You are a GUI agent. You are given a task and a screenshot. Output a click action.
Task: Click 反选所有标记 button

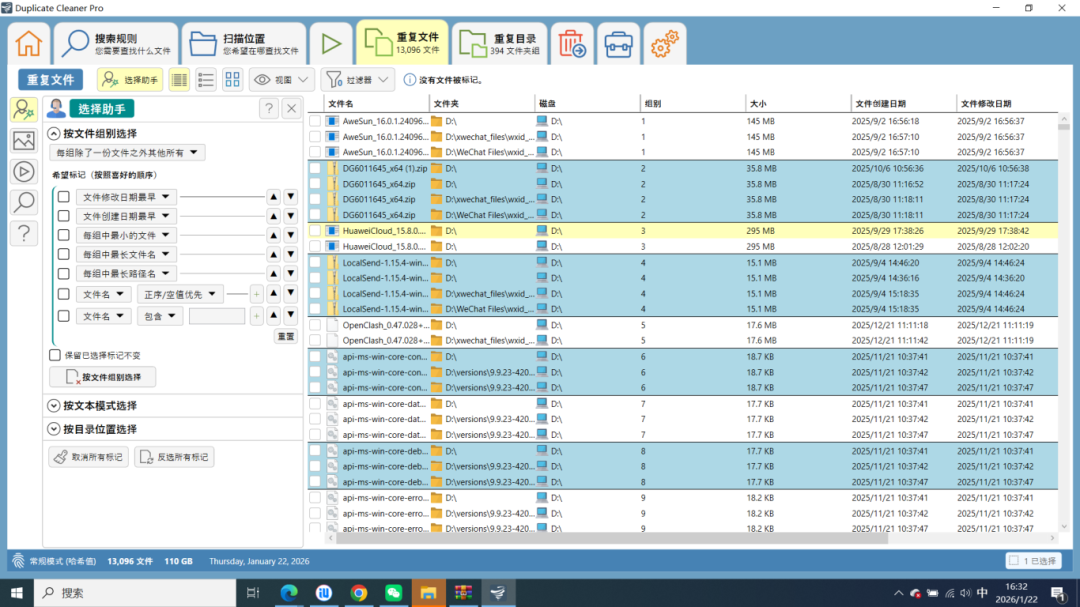174,457
